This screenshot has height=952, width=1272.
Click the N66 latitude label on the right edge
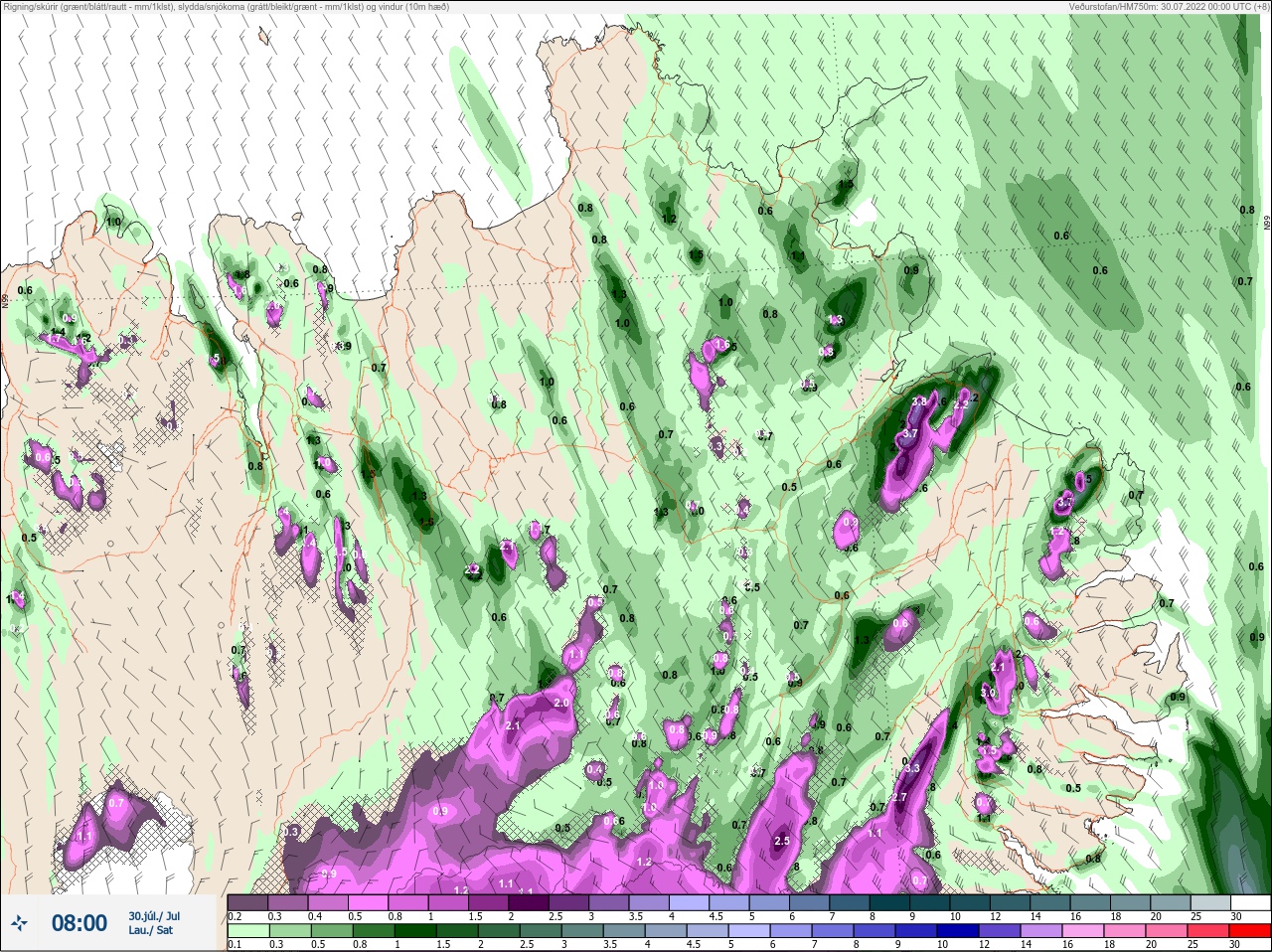coord(1267,225)
